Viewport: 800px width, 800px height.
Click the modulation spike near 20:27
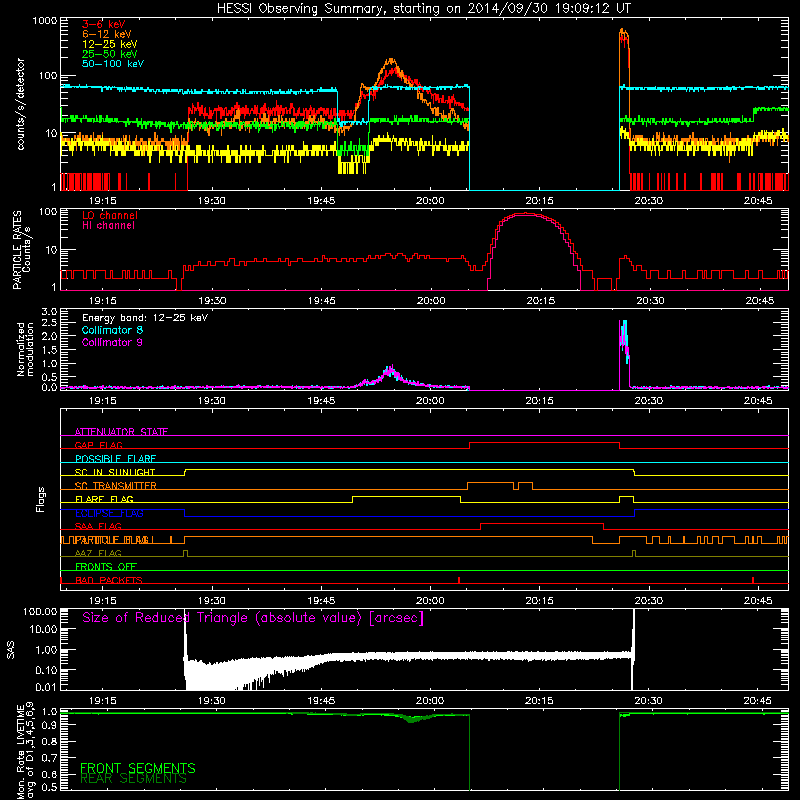coord(623,337)
